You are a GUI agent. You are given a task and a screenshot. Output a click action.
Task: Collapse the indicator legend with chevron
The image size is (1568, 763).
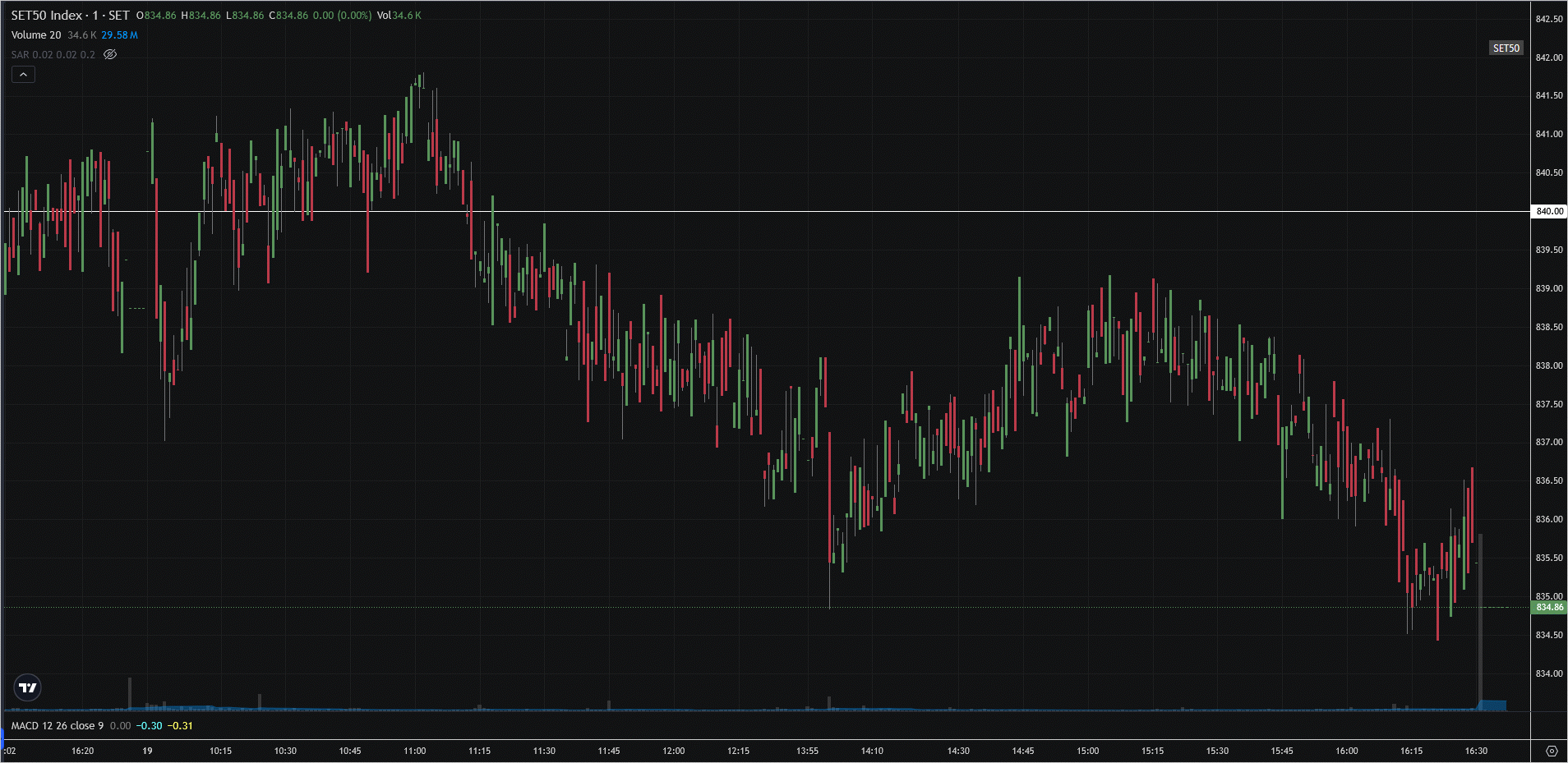[x=23, y=75]
